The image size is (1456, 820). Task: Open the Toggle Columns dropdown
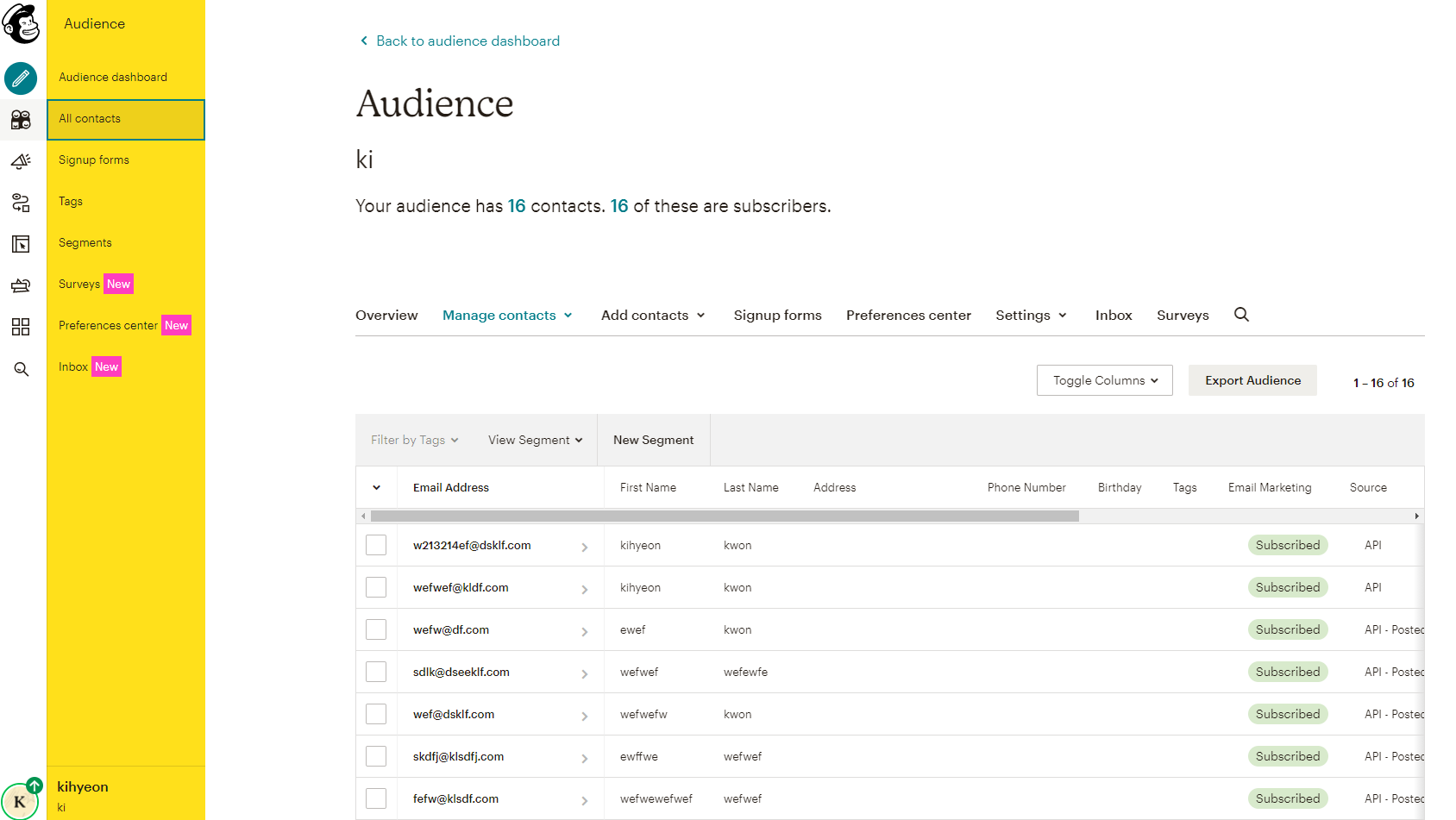(x=1105, y=380)
